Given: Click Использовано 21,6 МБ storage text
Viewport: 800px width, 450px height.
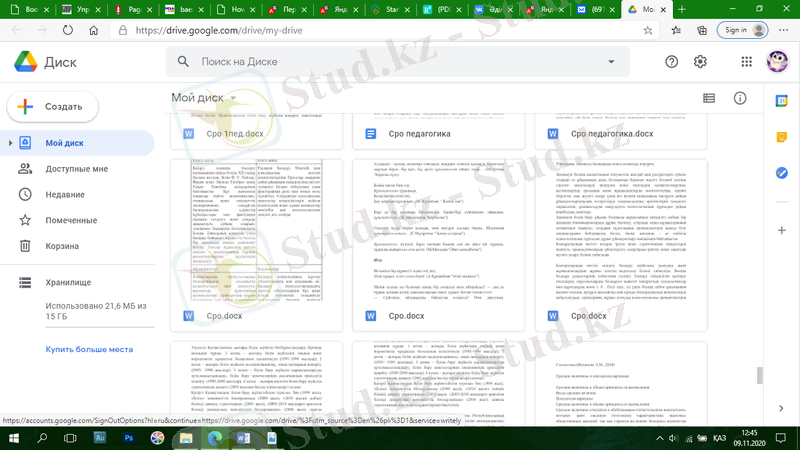Looking at the screenshot, I should [96, 311].
